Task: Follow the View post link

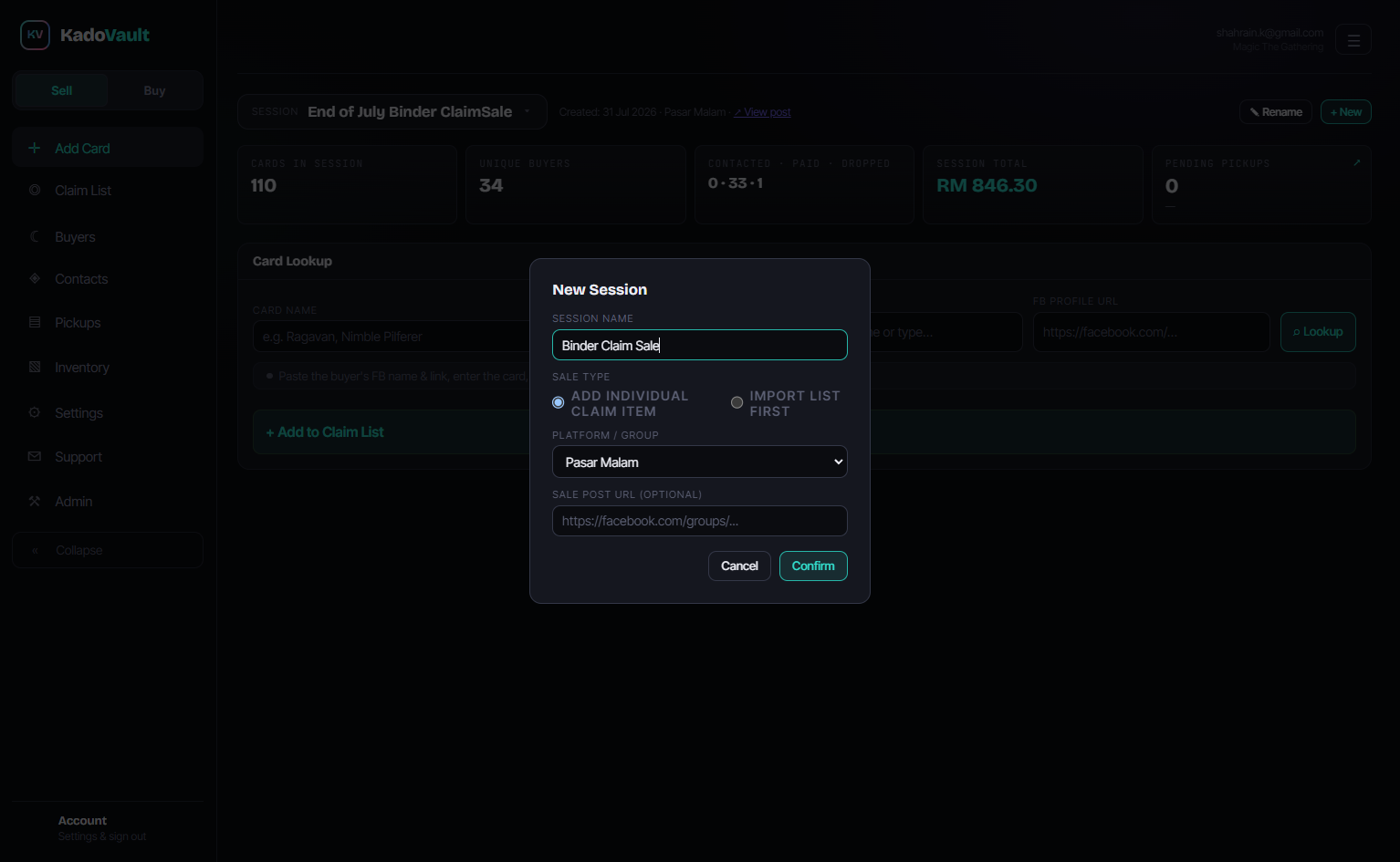Action: click(x=763, y=112)
